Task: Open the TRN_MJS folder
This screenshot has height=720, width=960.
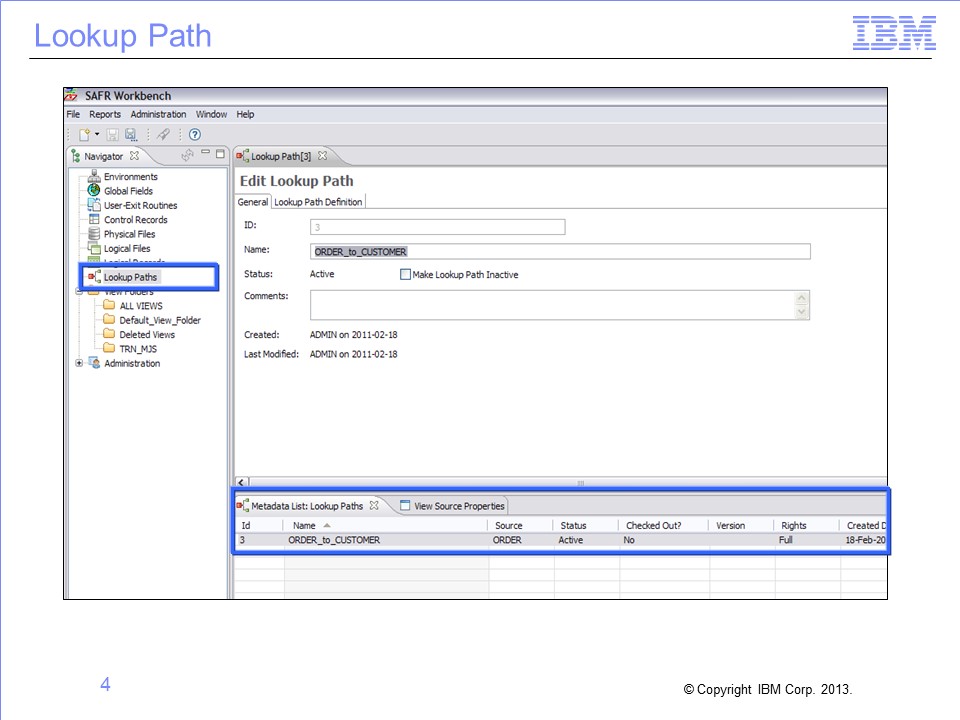Action: [x=138, y=349]
